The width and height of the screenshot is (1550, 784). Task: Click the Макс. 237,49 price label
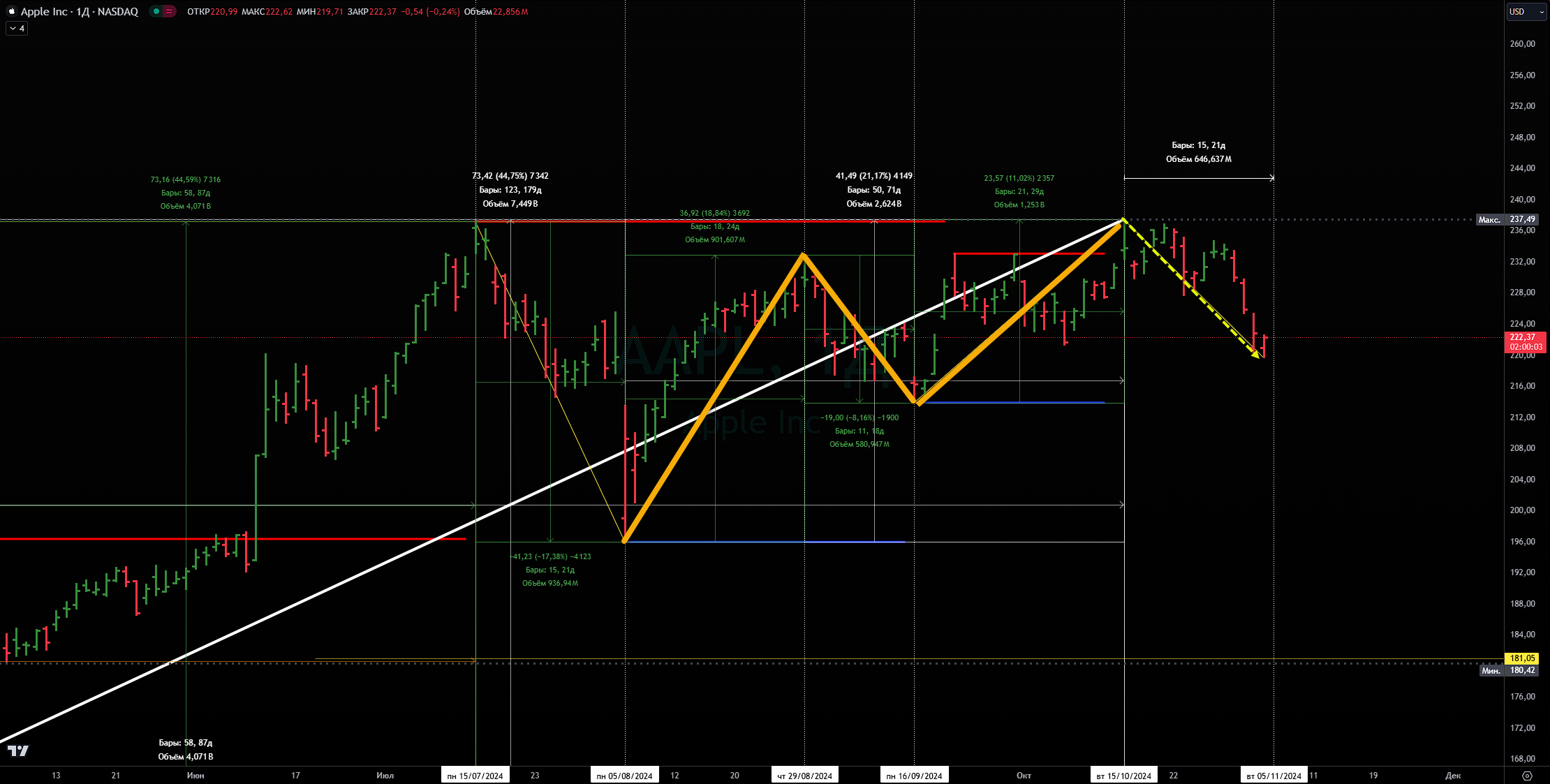(x=1507, y=219)
